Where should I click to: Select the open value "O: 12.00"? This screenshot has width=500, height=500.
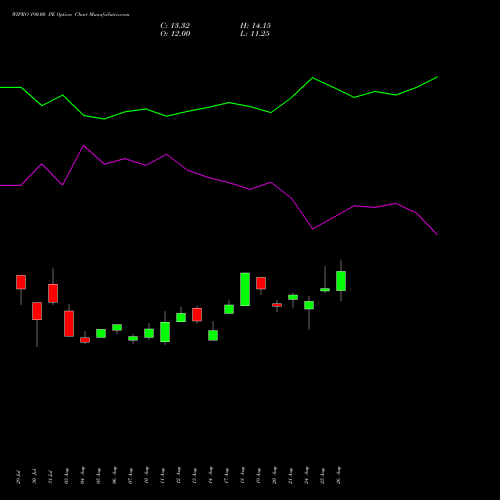click(175, 34)
